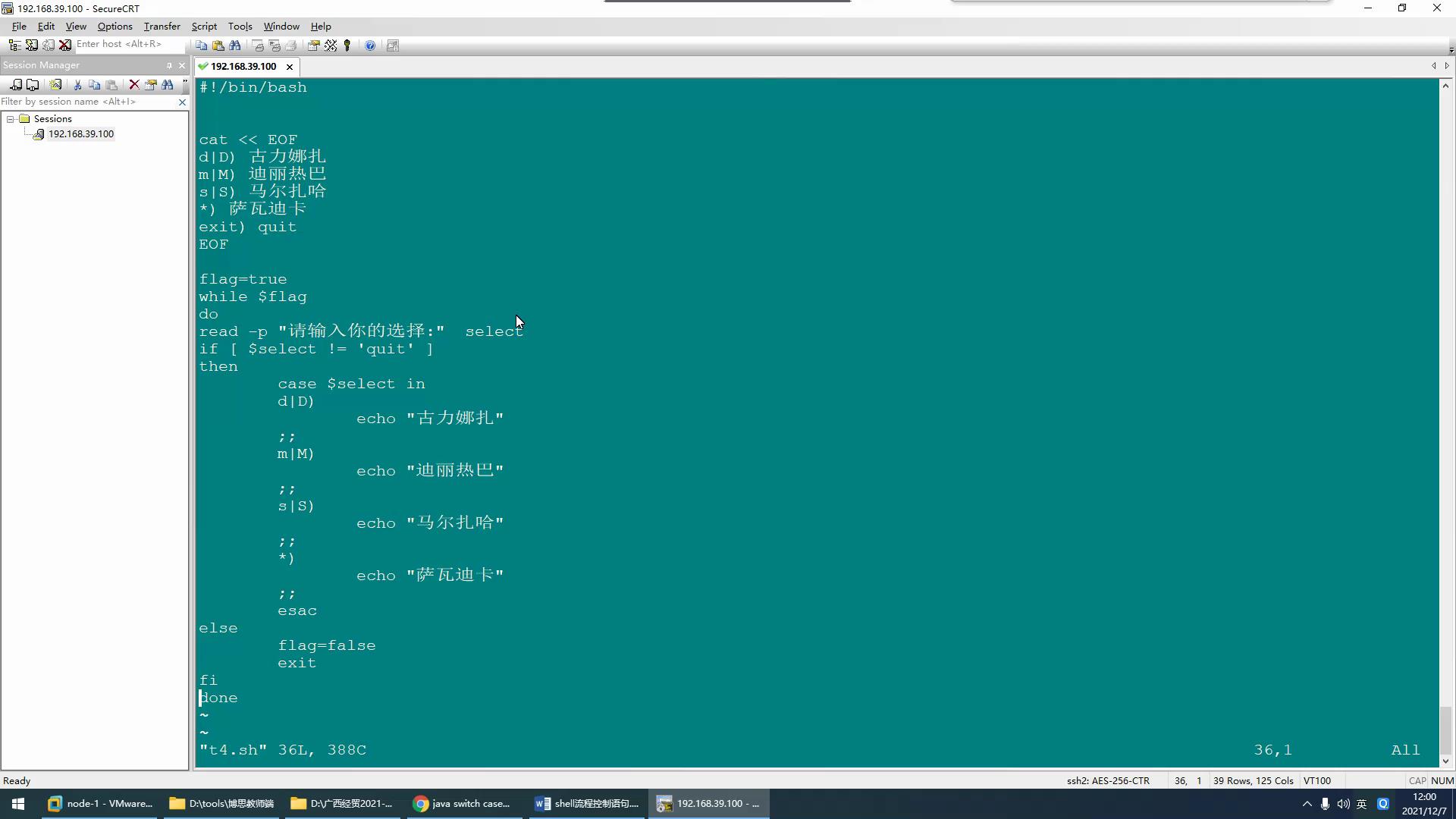This screenshot has height=819, width=1456.
Task: Click the Paste icon in main toolbar
Action: [218, 45]
